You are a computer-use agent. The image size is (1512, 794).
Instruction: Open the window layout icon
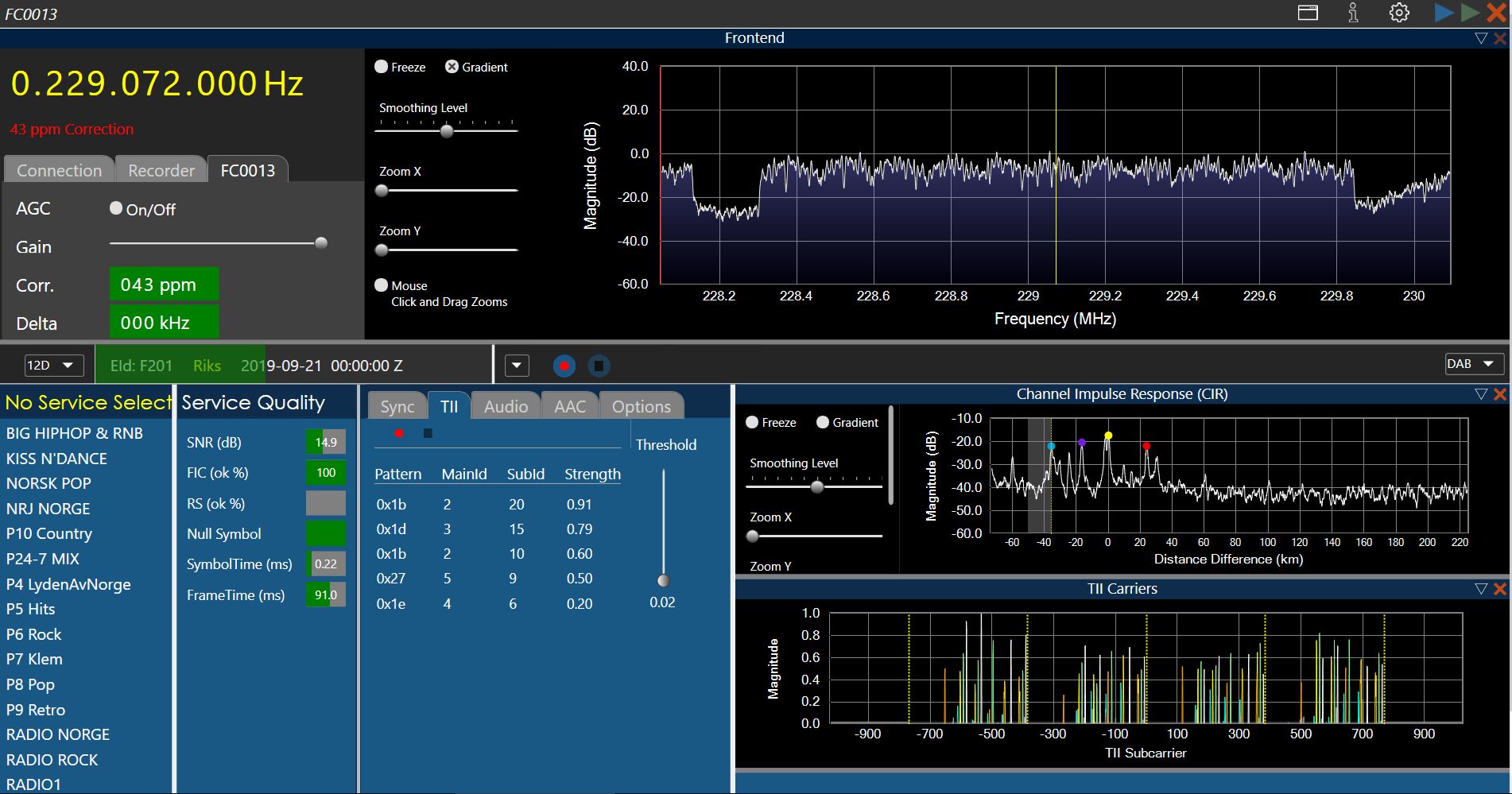[x=1308, y=13]
